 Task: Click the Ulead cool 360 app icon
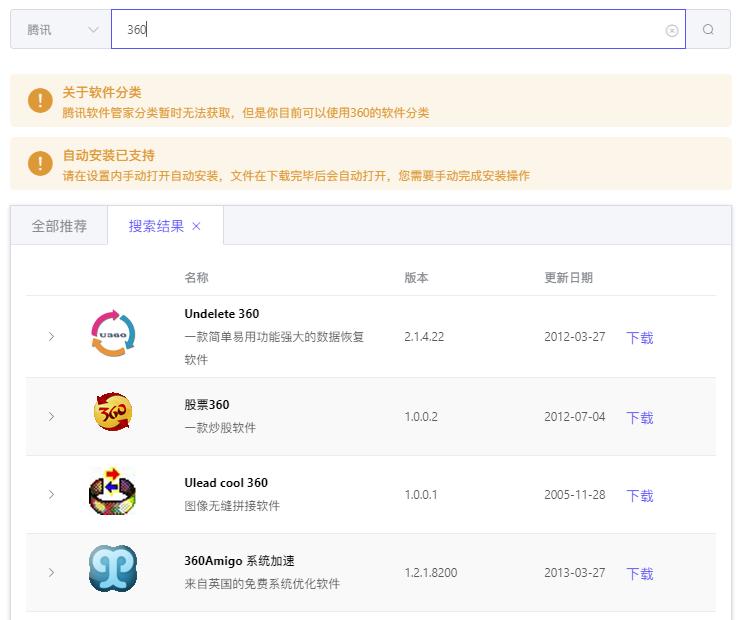click(x=113, y=491)
